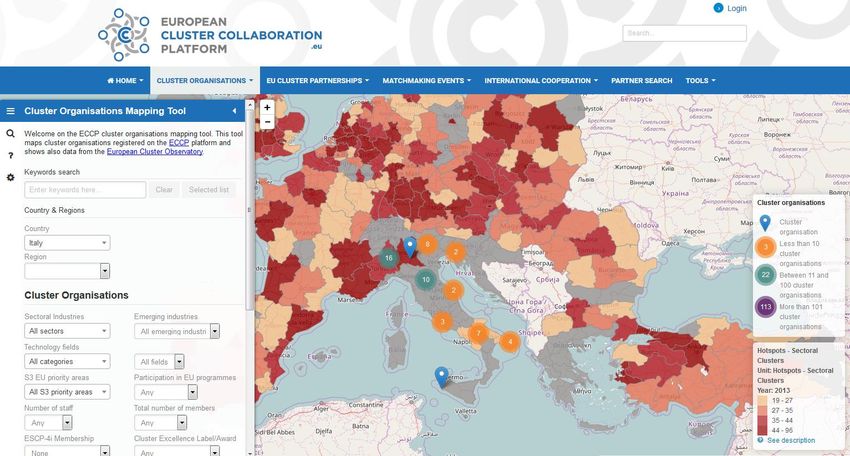Select the search magnifier sidebar icon
850x456 pixels.
10,133
